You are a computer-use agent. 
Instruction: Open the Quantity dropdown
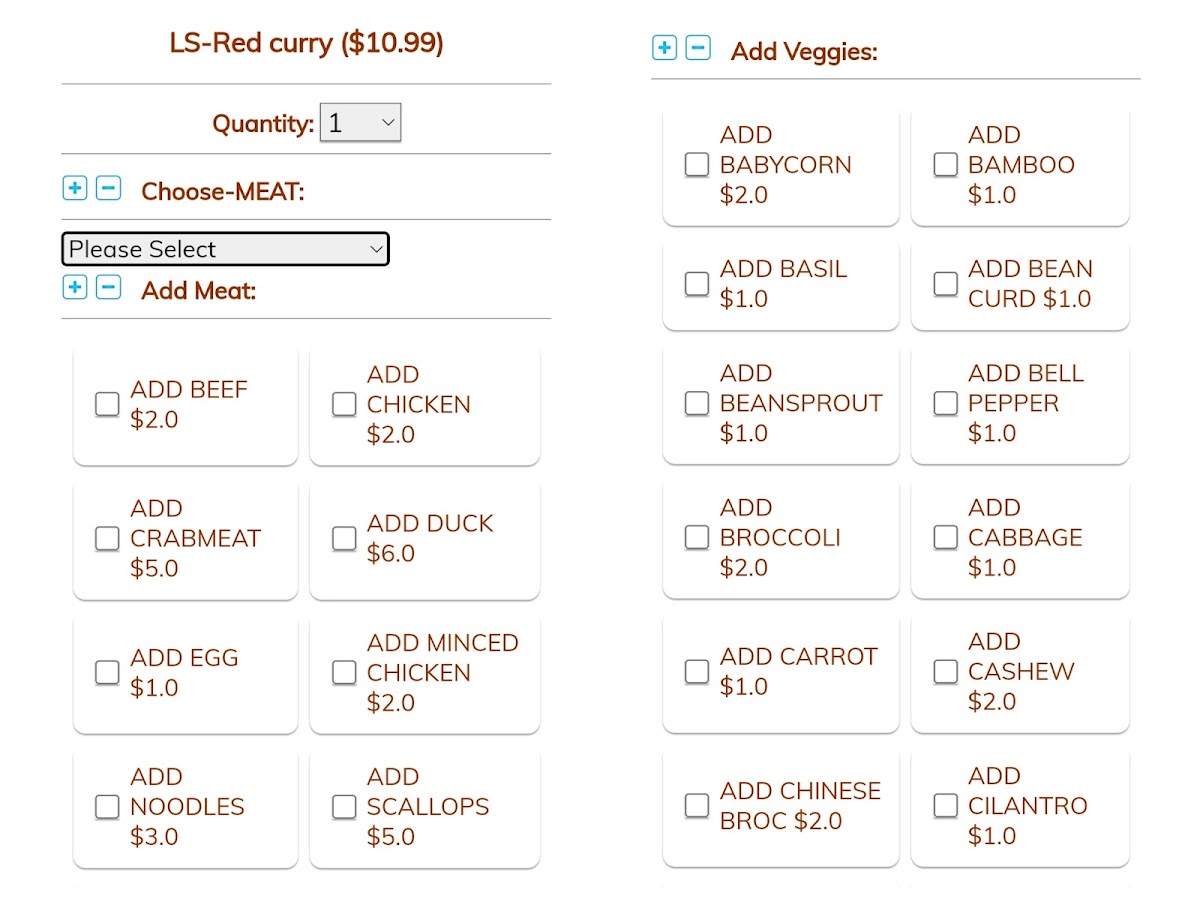360,122
